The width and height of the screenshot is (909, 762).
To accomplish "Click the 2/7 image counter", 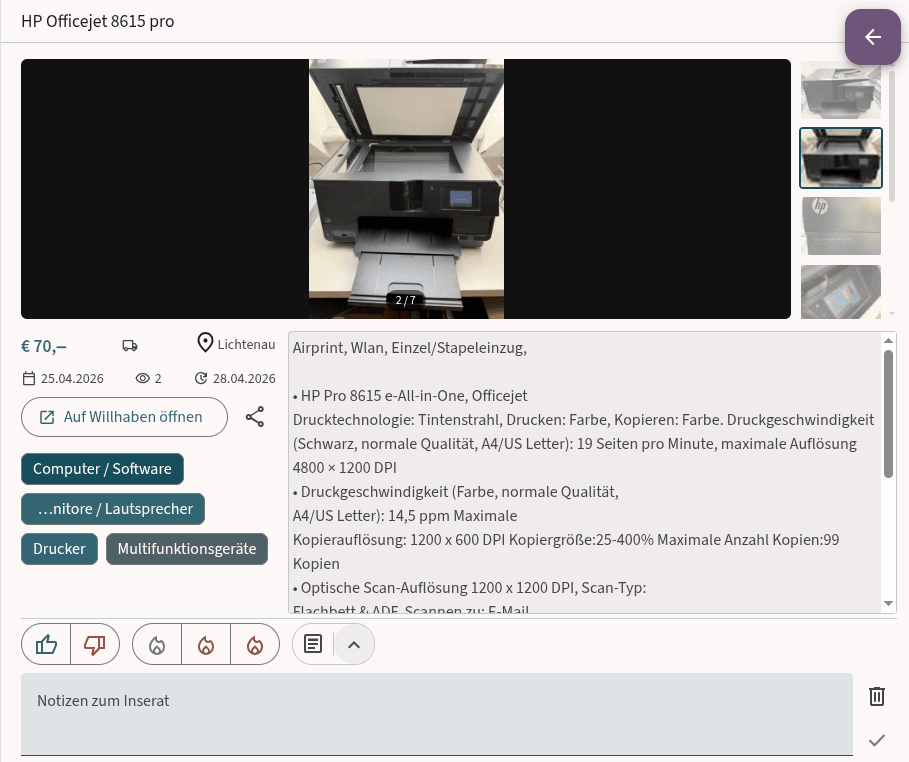I will (x=405, y=300).
